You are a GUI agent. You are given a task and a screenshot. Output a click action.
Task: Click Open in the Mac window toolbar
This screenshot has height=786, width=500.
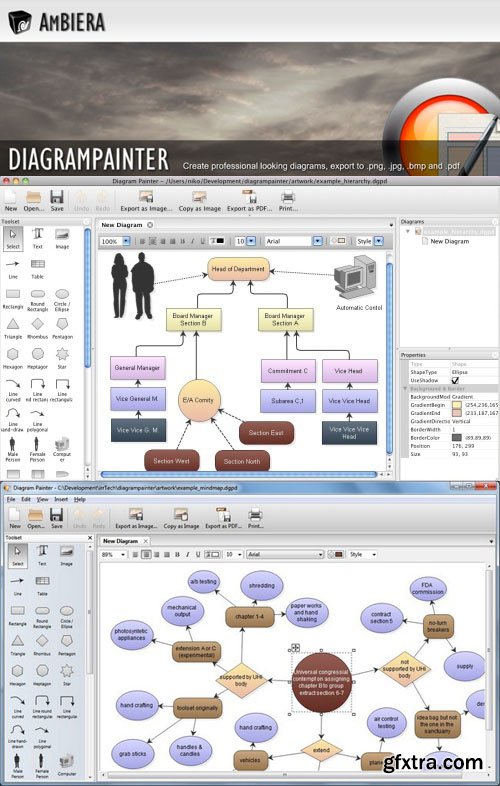pyautogui.click(x=34, y=201)
